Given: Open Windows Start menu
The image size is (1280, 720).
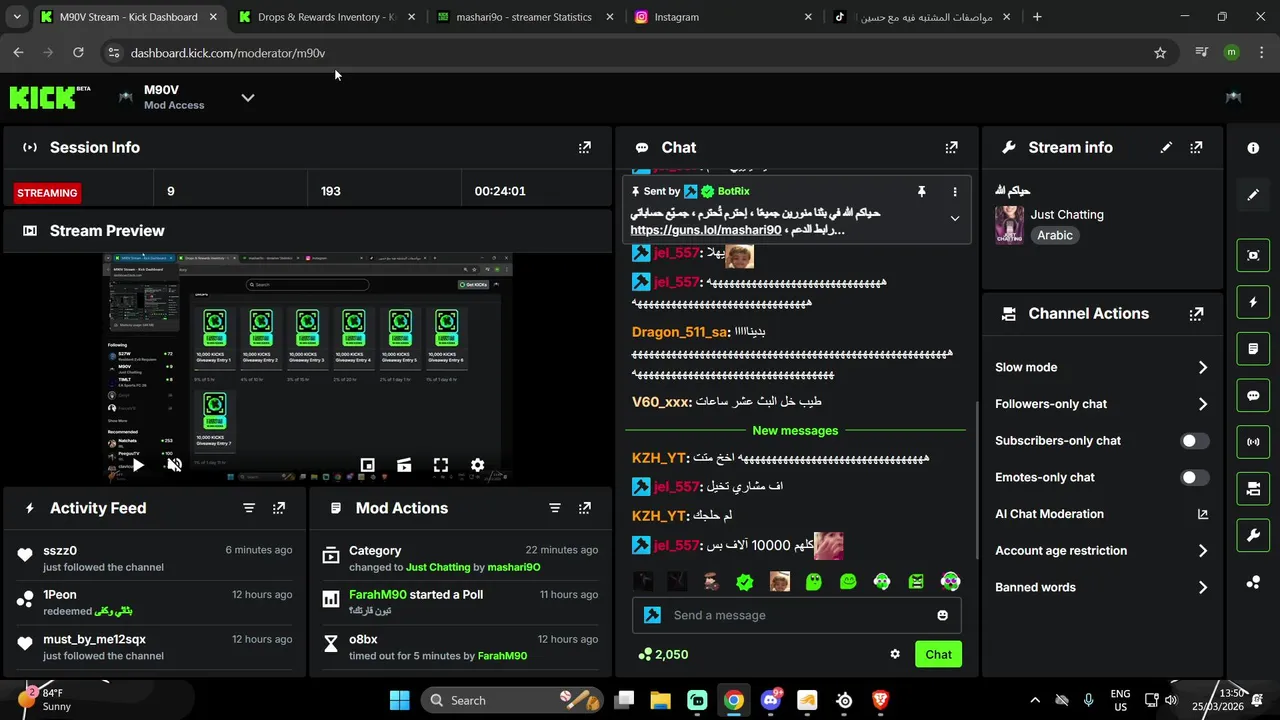Looking at the screenshot, I should point(399,700).
